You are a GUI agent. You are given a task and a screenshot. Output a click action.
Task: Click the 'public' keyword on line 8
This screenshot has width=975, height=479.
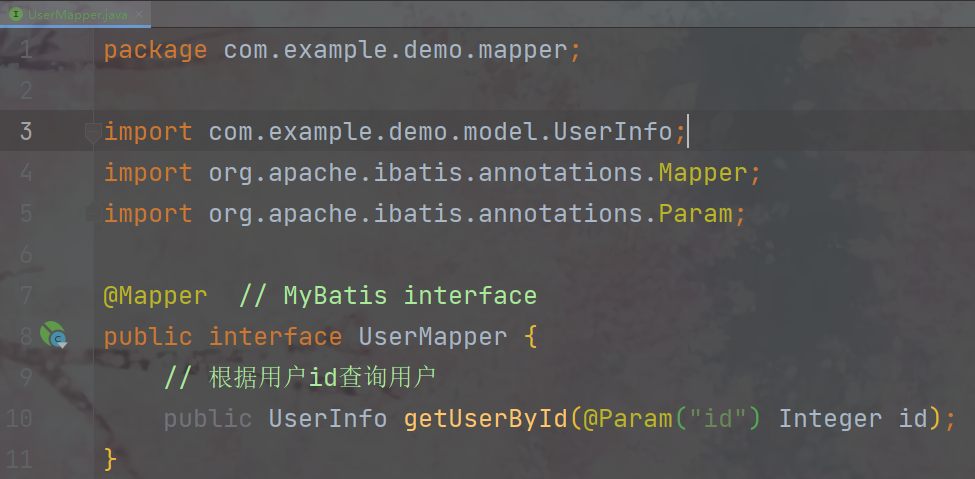[x=148, y=337]
